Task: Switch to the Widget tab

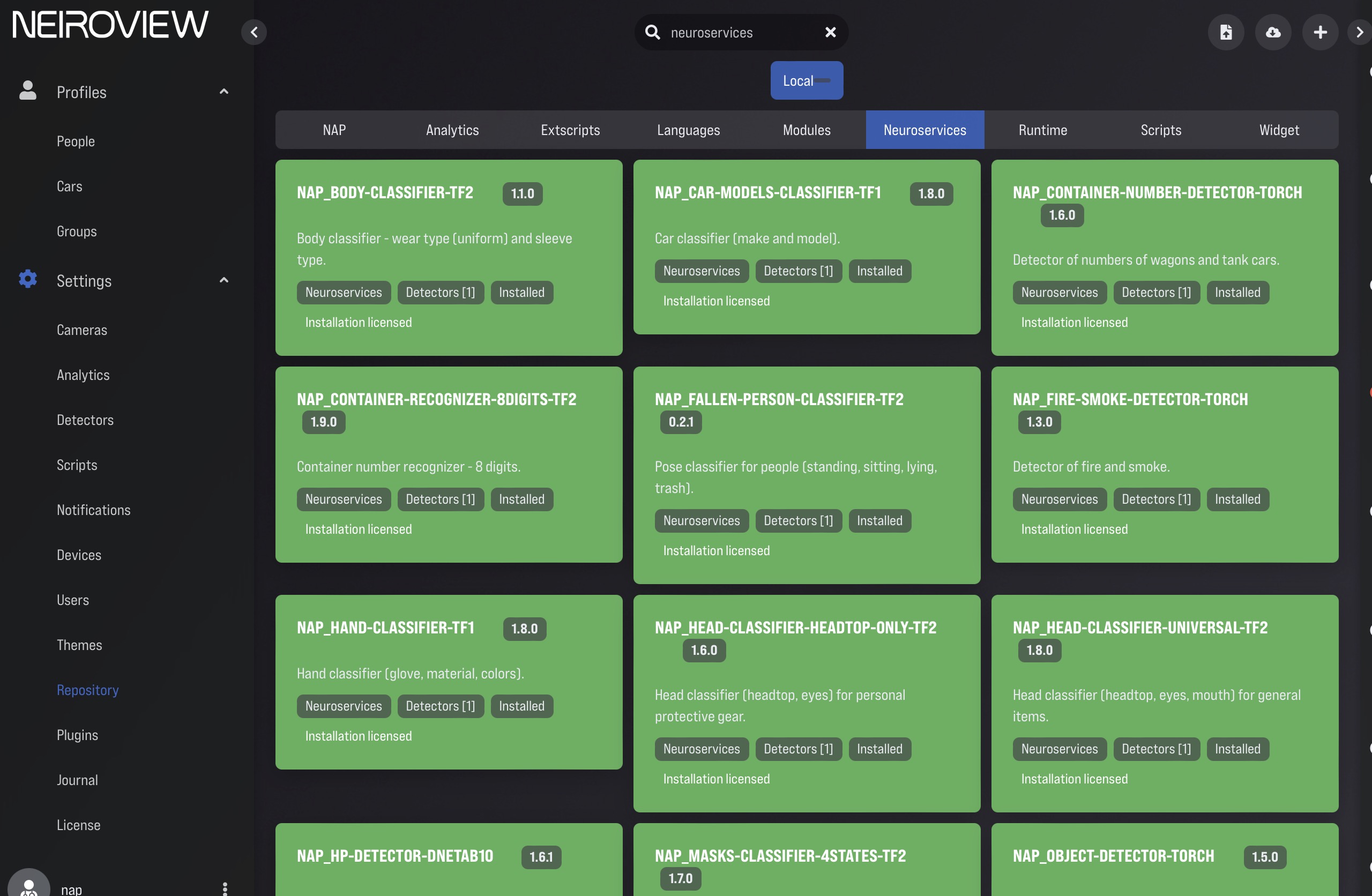Action: click(1279, 130)
